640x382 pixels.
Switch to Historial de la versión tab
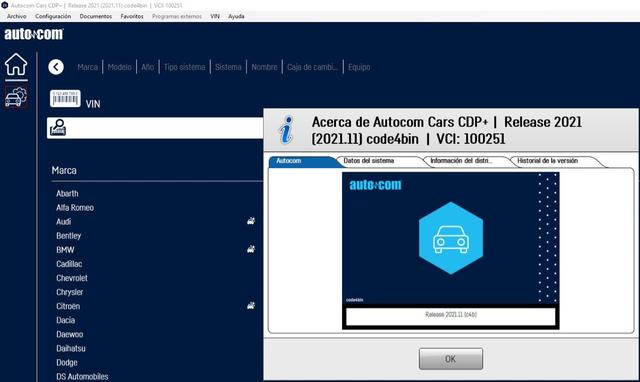click(555, 161)
